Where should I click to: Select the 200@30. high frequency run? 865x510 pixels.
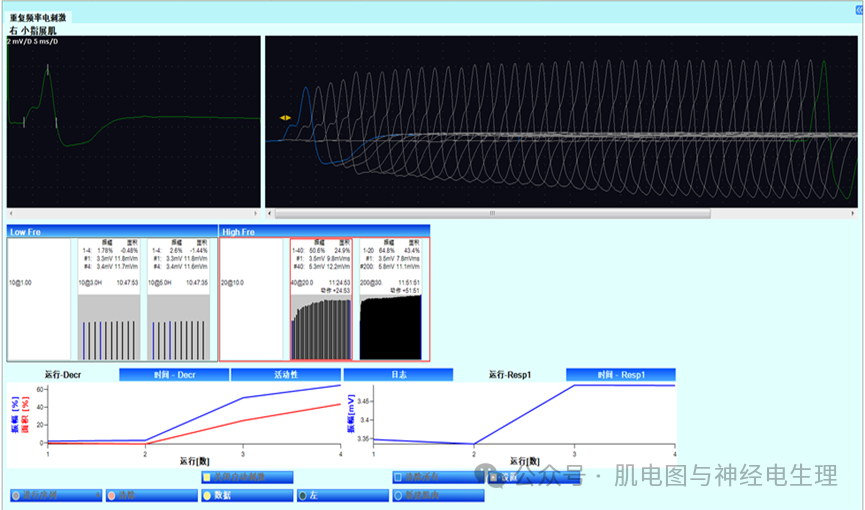point(391,300)
